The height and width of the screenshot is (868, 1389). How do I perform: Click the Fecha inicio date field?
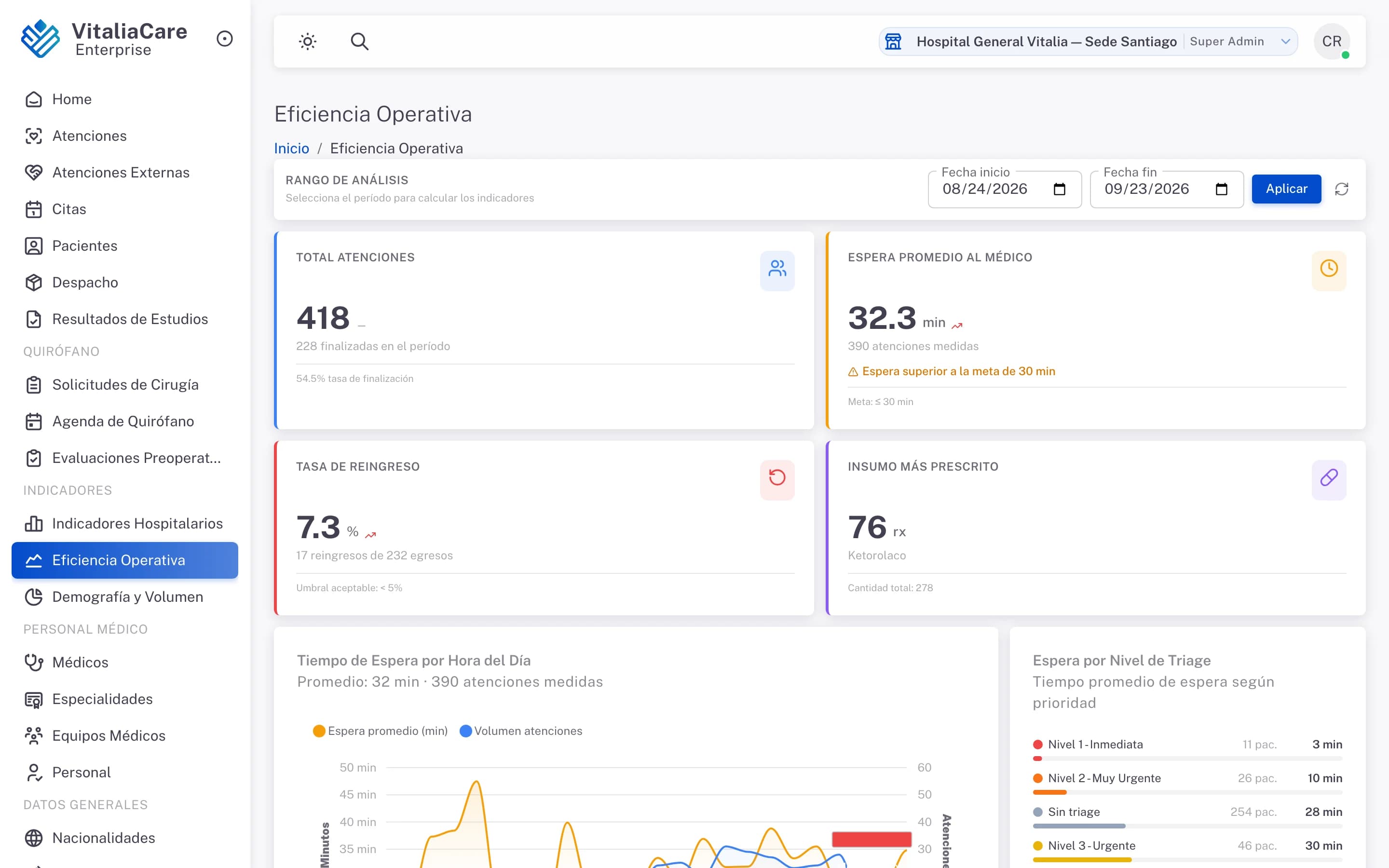[x=1005, y=190]
